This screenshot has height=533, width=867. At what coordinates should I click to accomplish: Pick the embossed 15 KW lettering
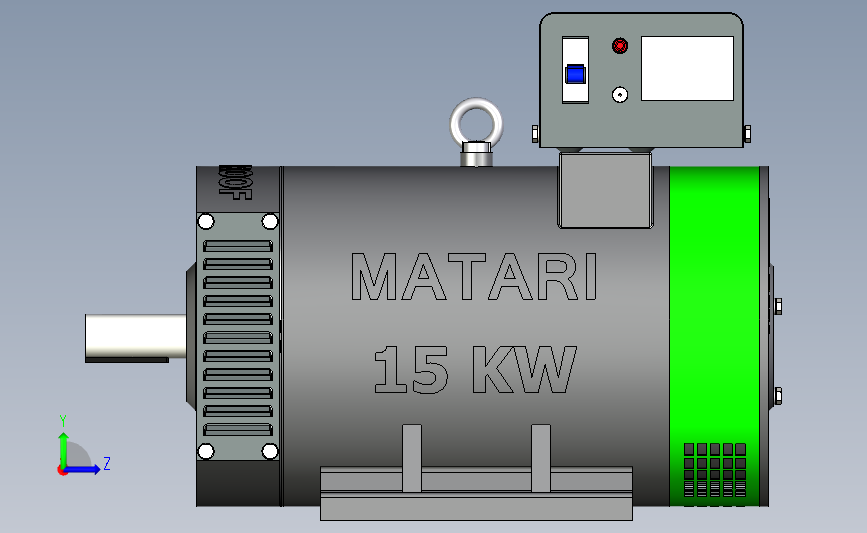[x=475, y=369]
